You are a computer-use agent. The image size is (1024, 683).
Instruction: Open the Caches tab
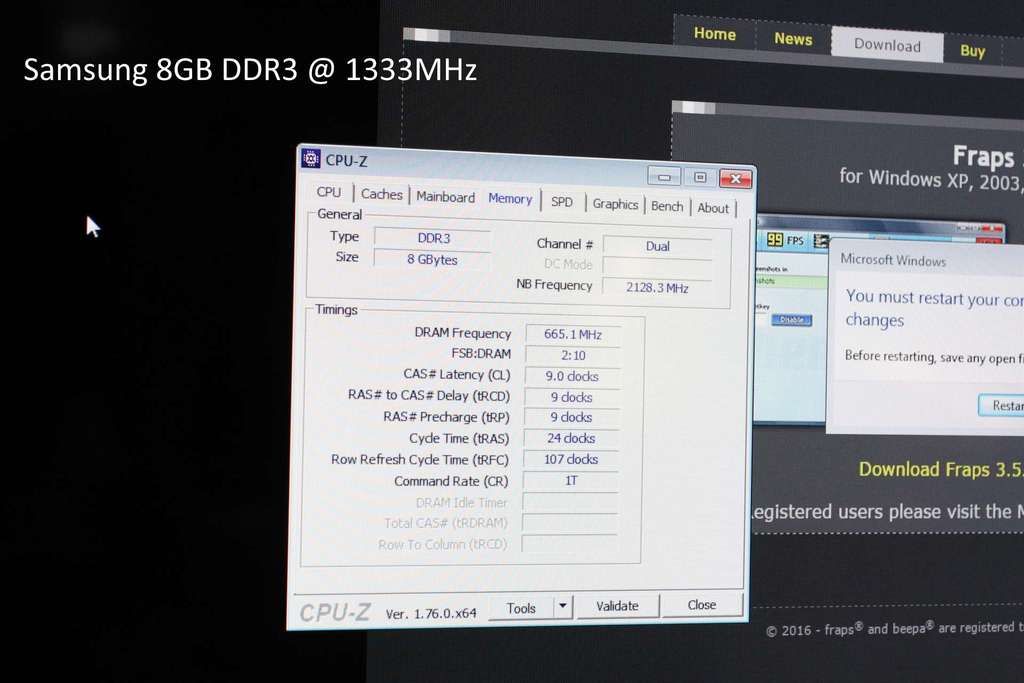click(382, 195)
